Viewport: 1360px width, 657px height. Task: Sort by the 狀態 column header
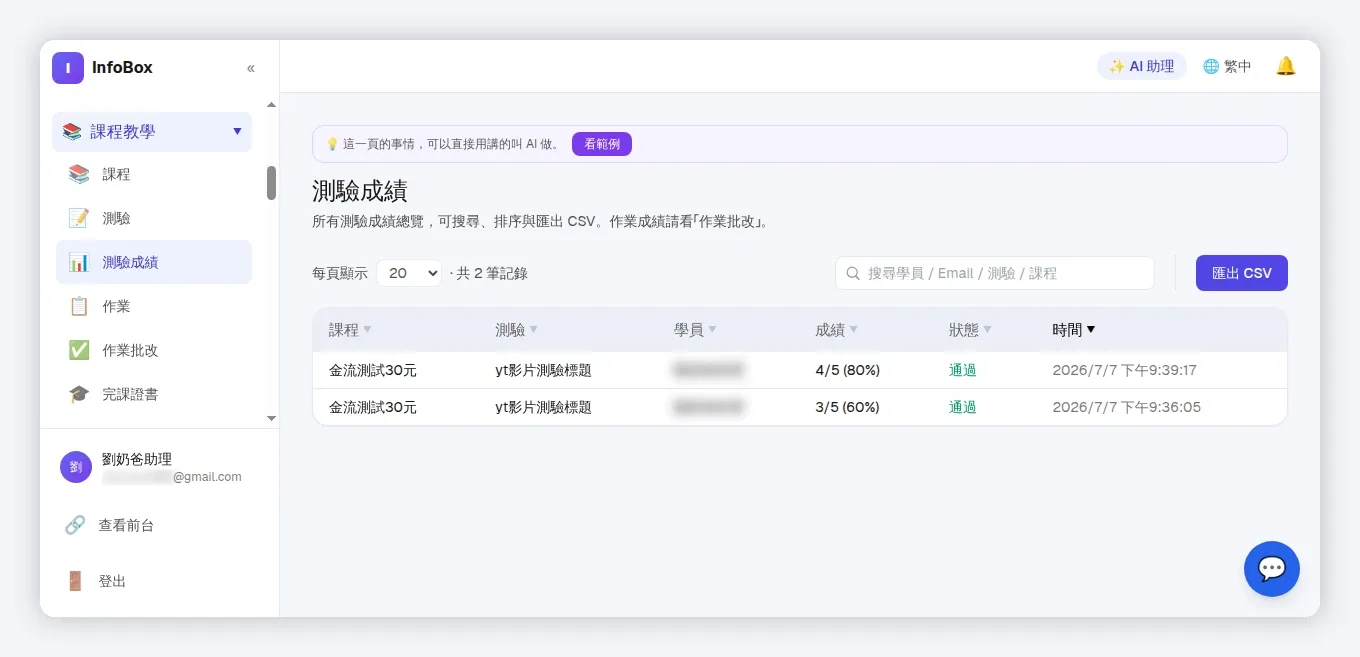pos(970,329)
